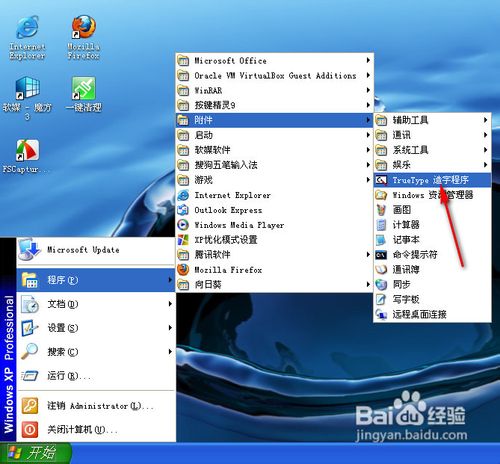Click 运行(R)... text label
The height and width of the screenshot is (464, 500).
click(69, 376)
